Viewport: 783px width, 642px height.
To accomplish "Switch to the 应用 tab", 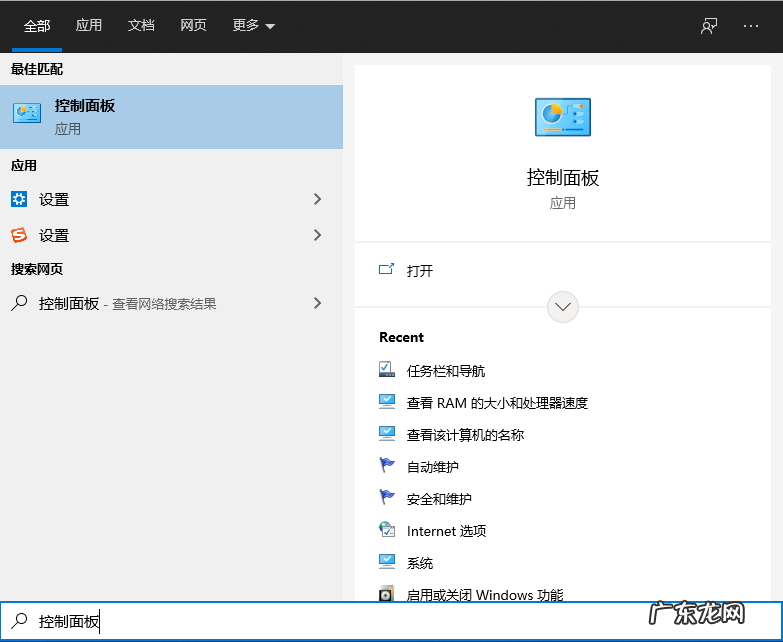I will click(88, 25).
